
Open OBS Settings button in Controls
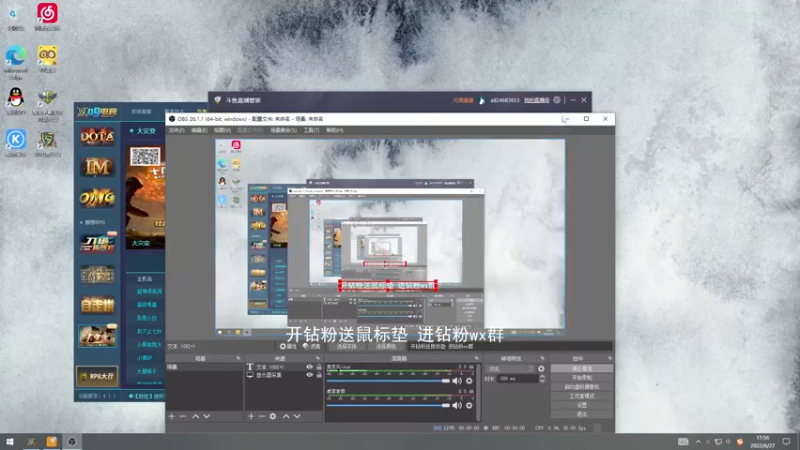[582, 405]
